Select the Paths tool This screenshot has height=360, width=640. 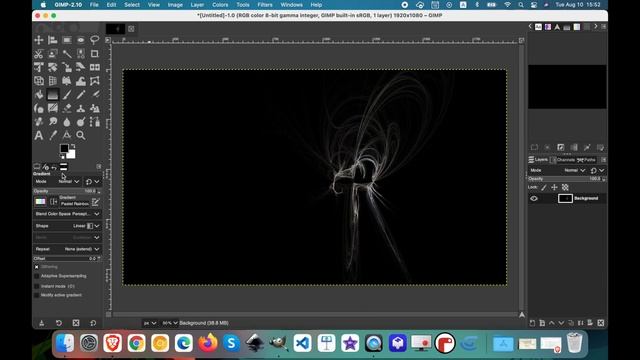tap(94, 122)
